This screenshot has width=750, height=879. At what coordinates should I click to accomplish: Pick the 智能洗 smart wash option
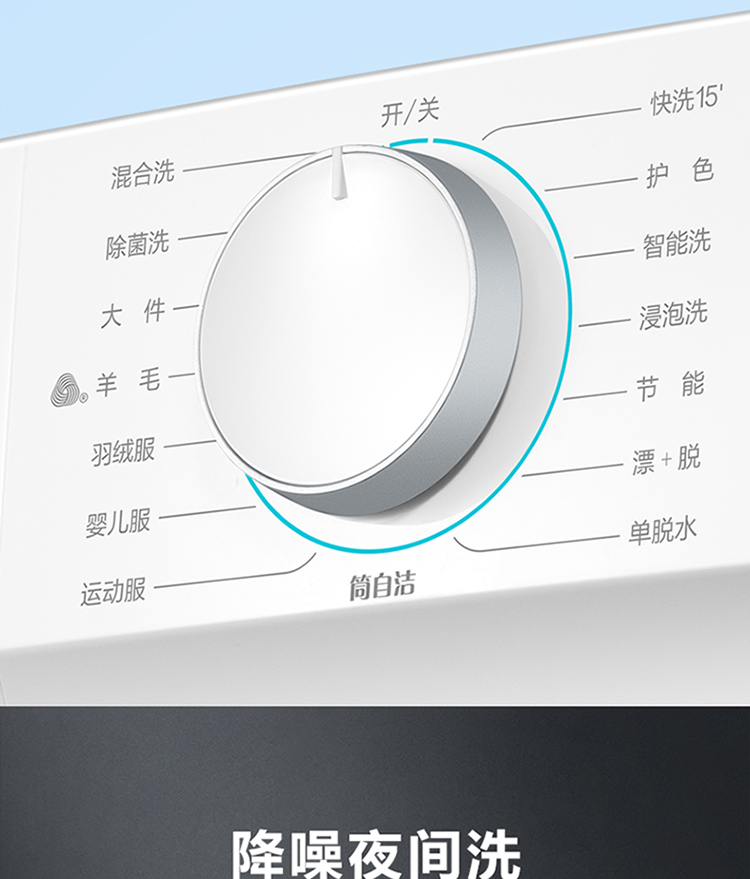(677, 243)
